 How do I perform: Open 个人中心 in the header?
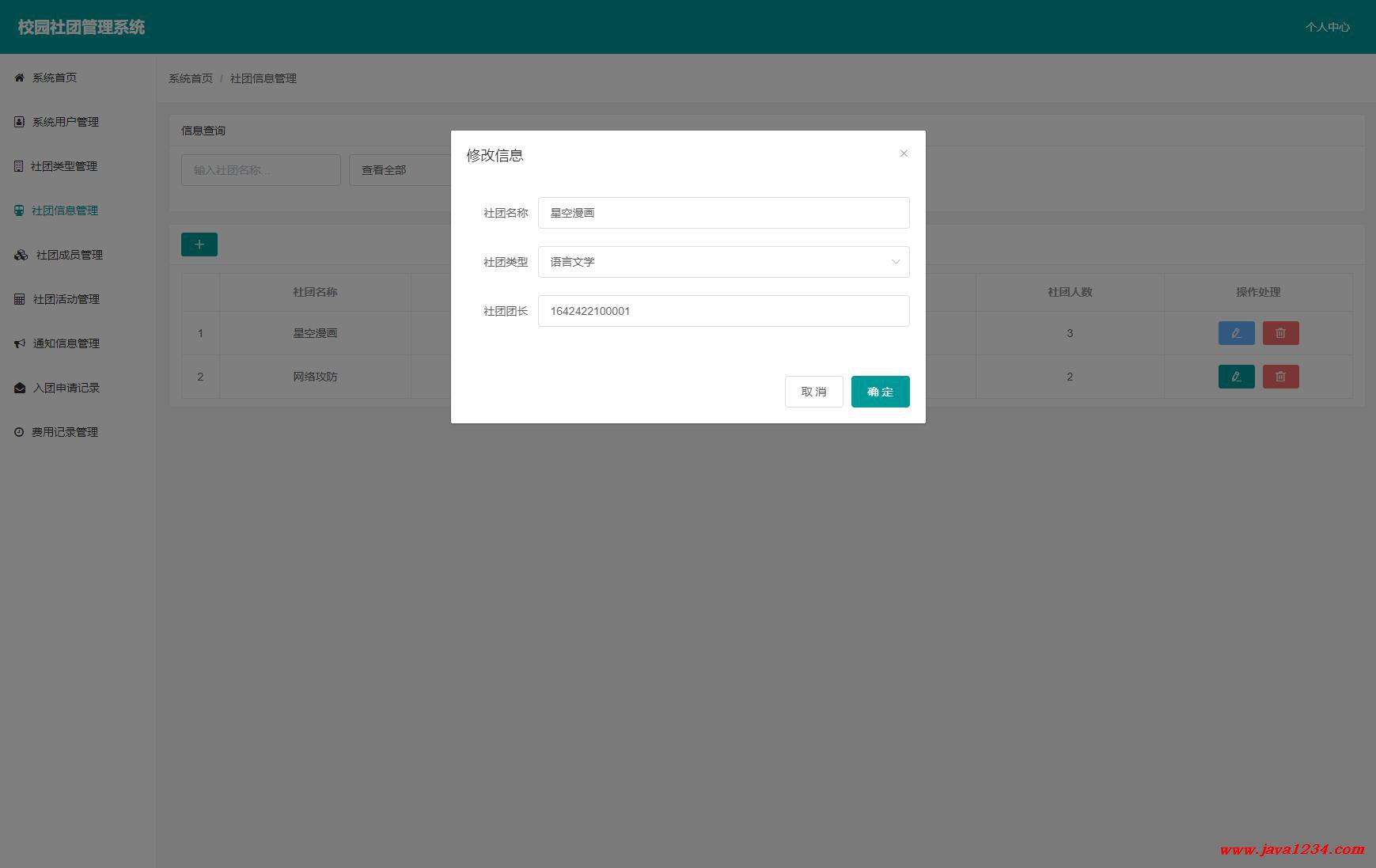1327,27
